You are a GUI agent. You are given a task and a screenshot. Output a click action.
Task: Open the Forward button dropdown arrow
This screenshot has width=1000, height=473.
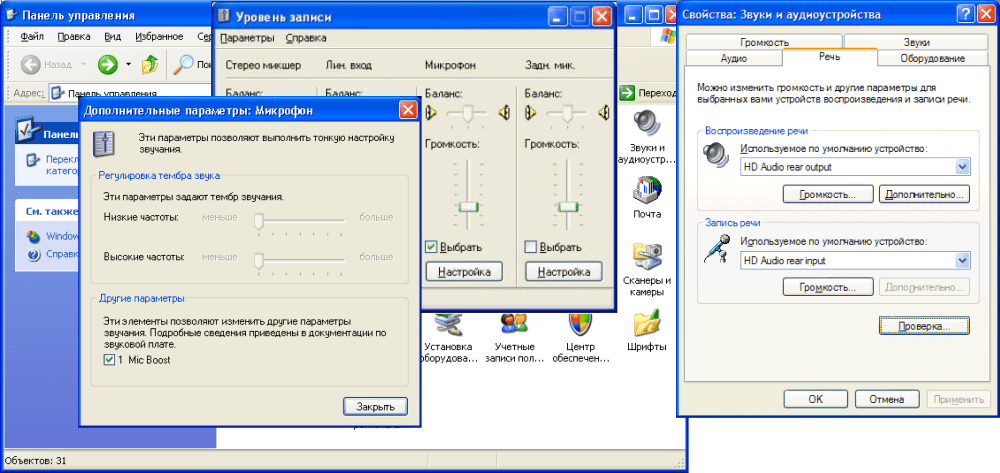(x=128, y=65)
